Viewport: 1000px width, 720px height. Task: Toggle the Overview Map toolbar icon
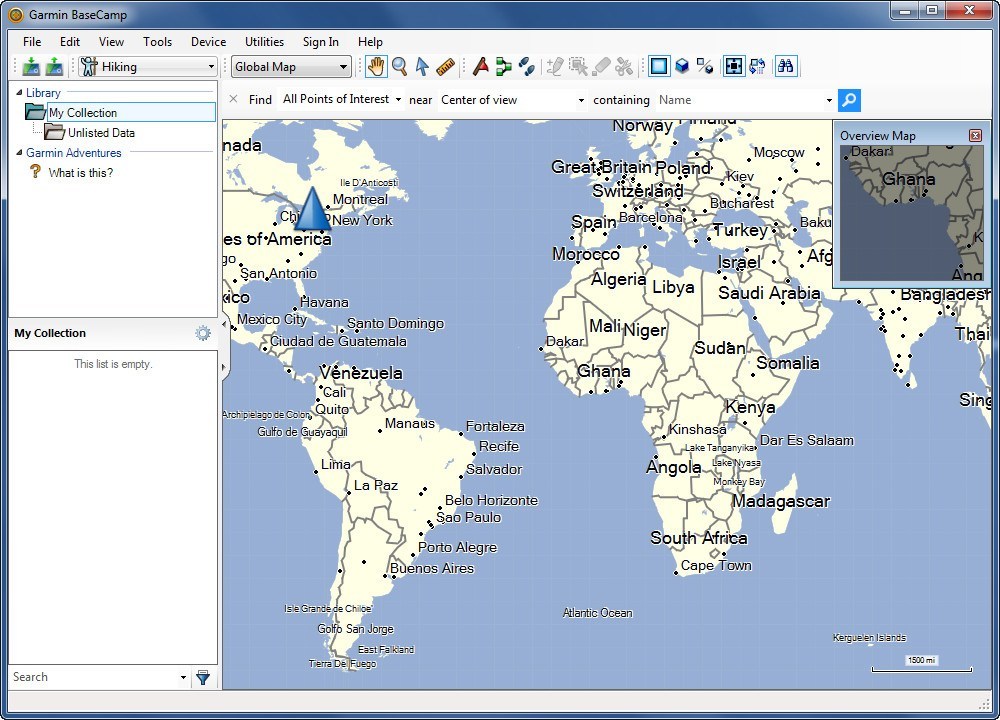click(x=734, y=66)
